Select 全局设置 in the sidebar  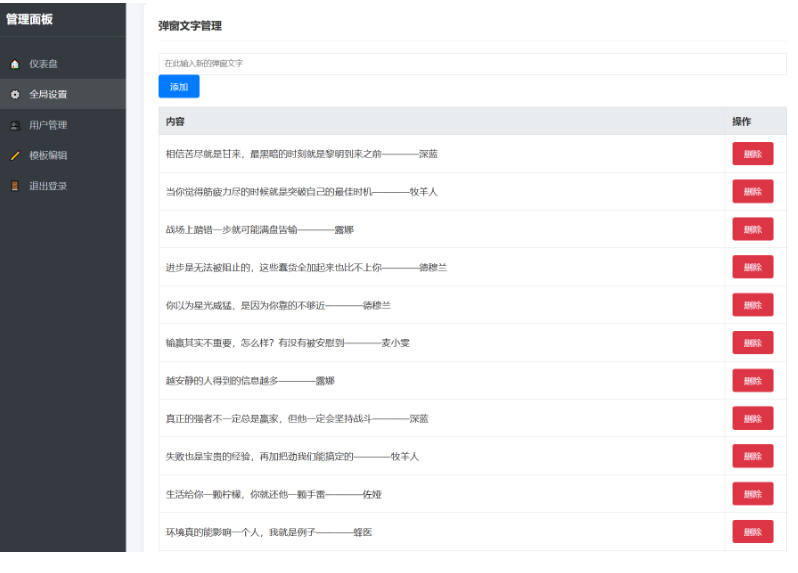(63, 94)
